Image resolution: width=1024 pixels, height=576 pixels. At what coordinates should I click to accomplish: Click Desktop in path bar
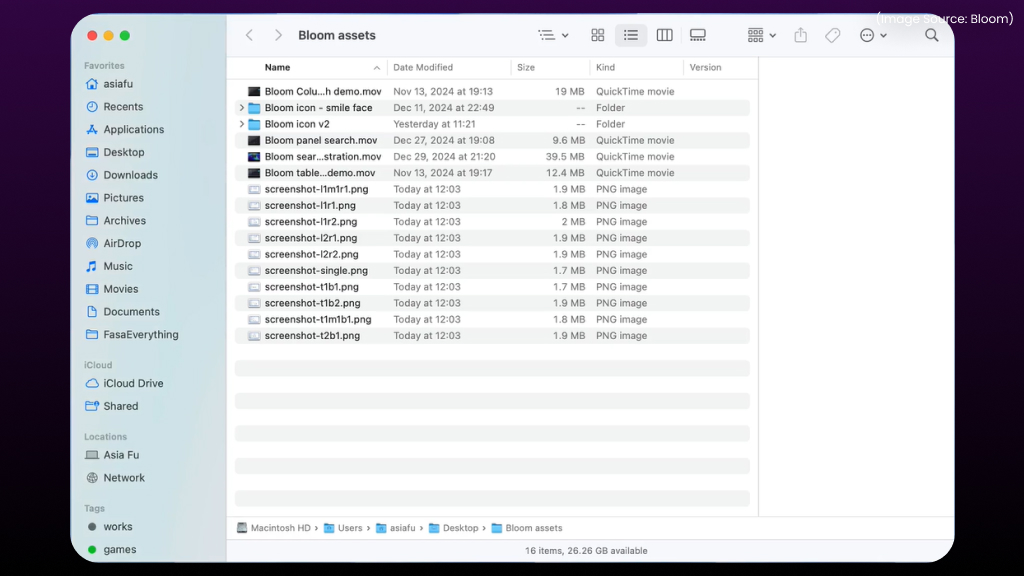pos(453,528)
